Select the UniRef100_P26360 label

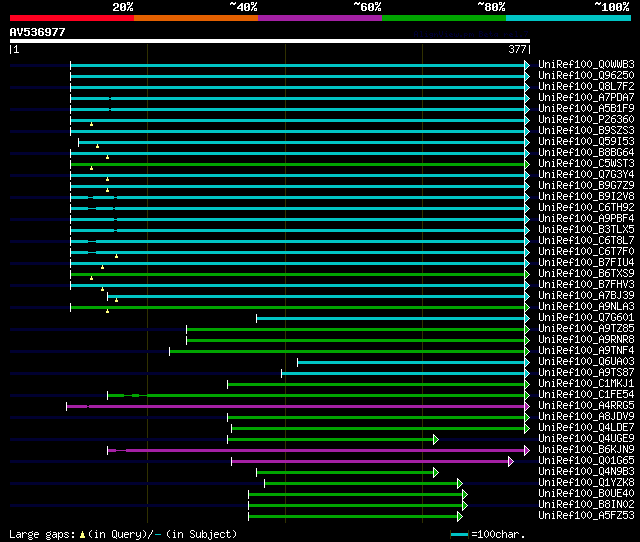coord(586,120)
